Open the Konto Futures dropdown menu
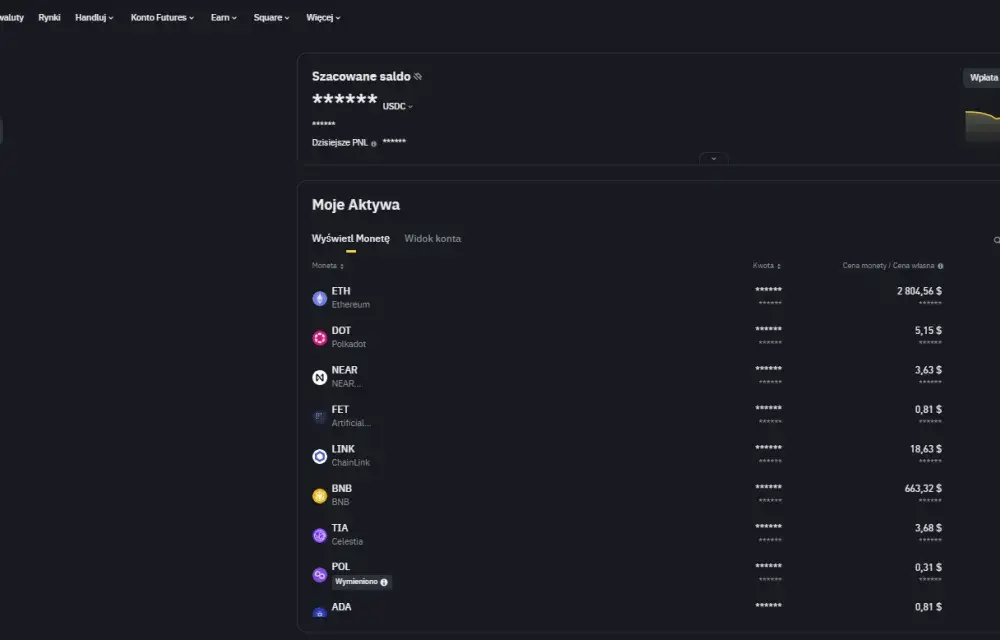Image resolution: width=1000 pixels, height=640 pixels. (x=162, y=18)
